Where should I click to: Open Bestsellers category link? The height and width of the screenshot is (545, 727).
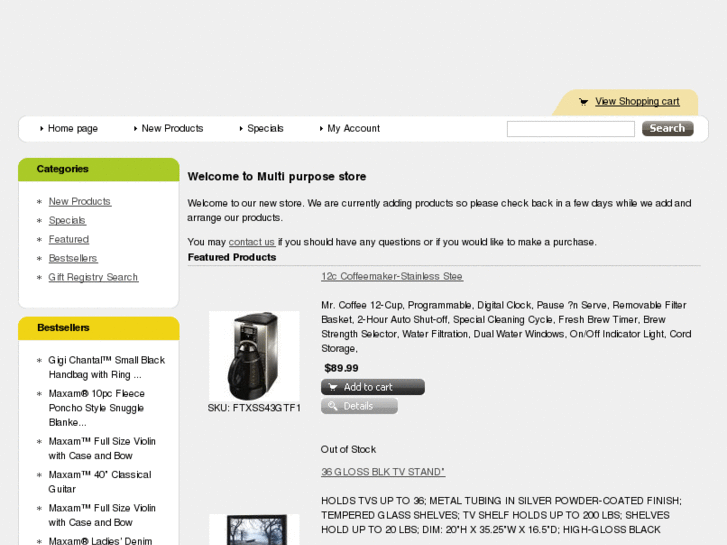pos(73,258)
